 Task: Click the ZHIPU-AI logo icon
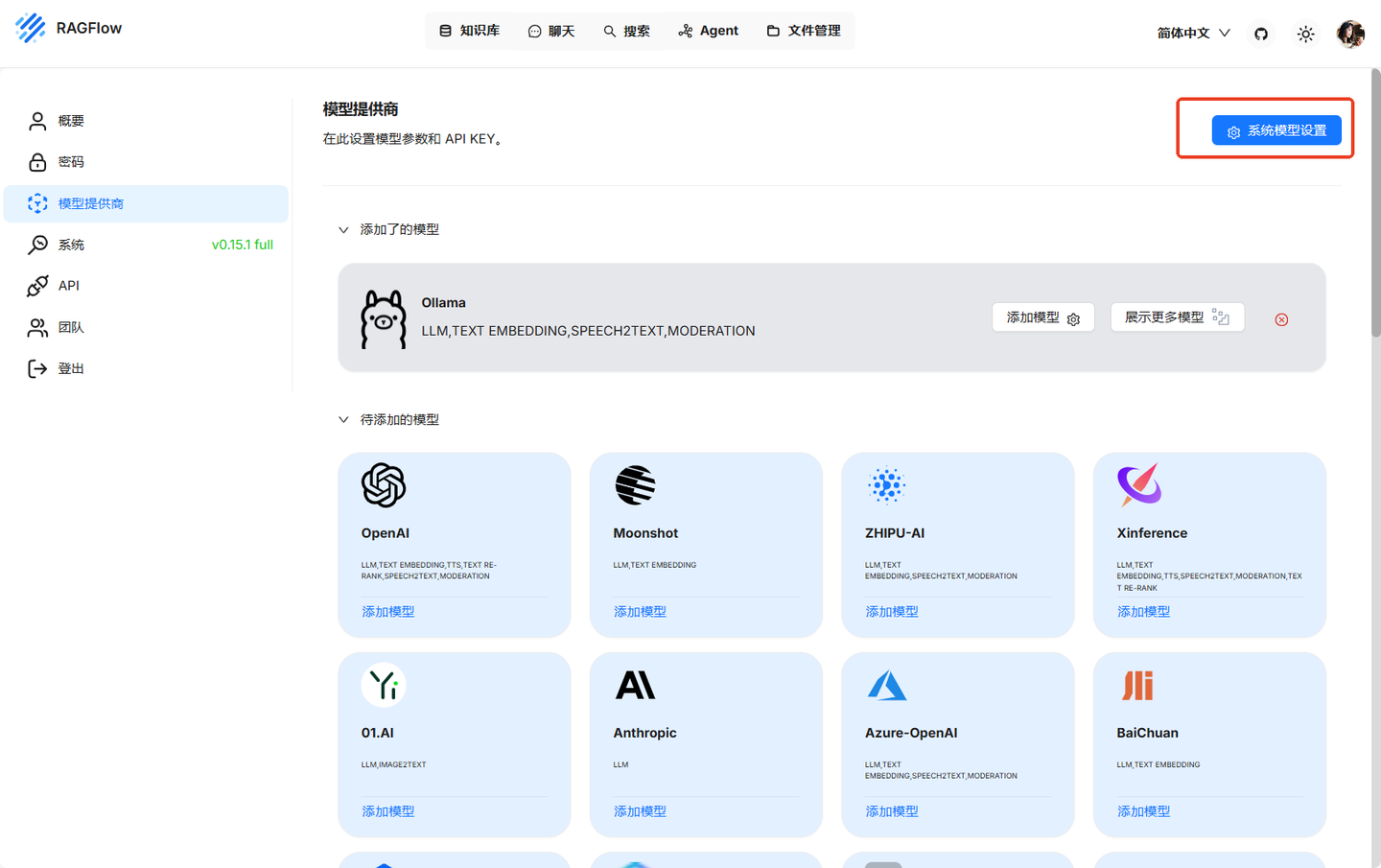point(886,485)
